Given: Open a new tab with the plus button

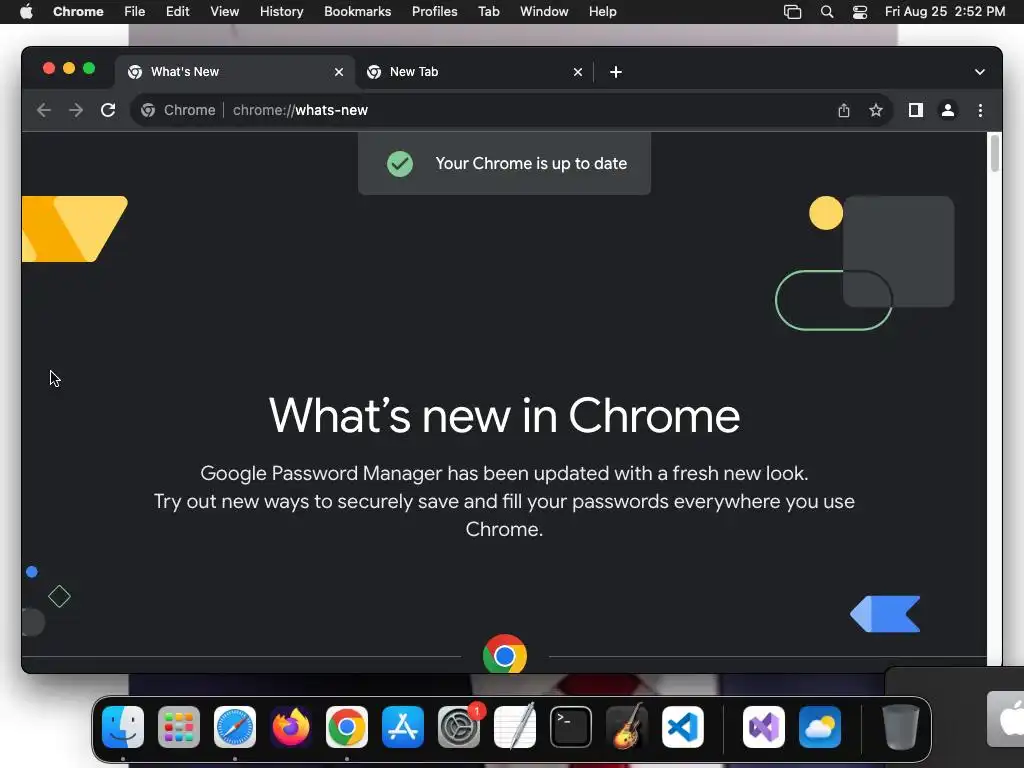Looking at the screenshot, I should [616, 72].
